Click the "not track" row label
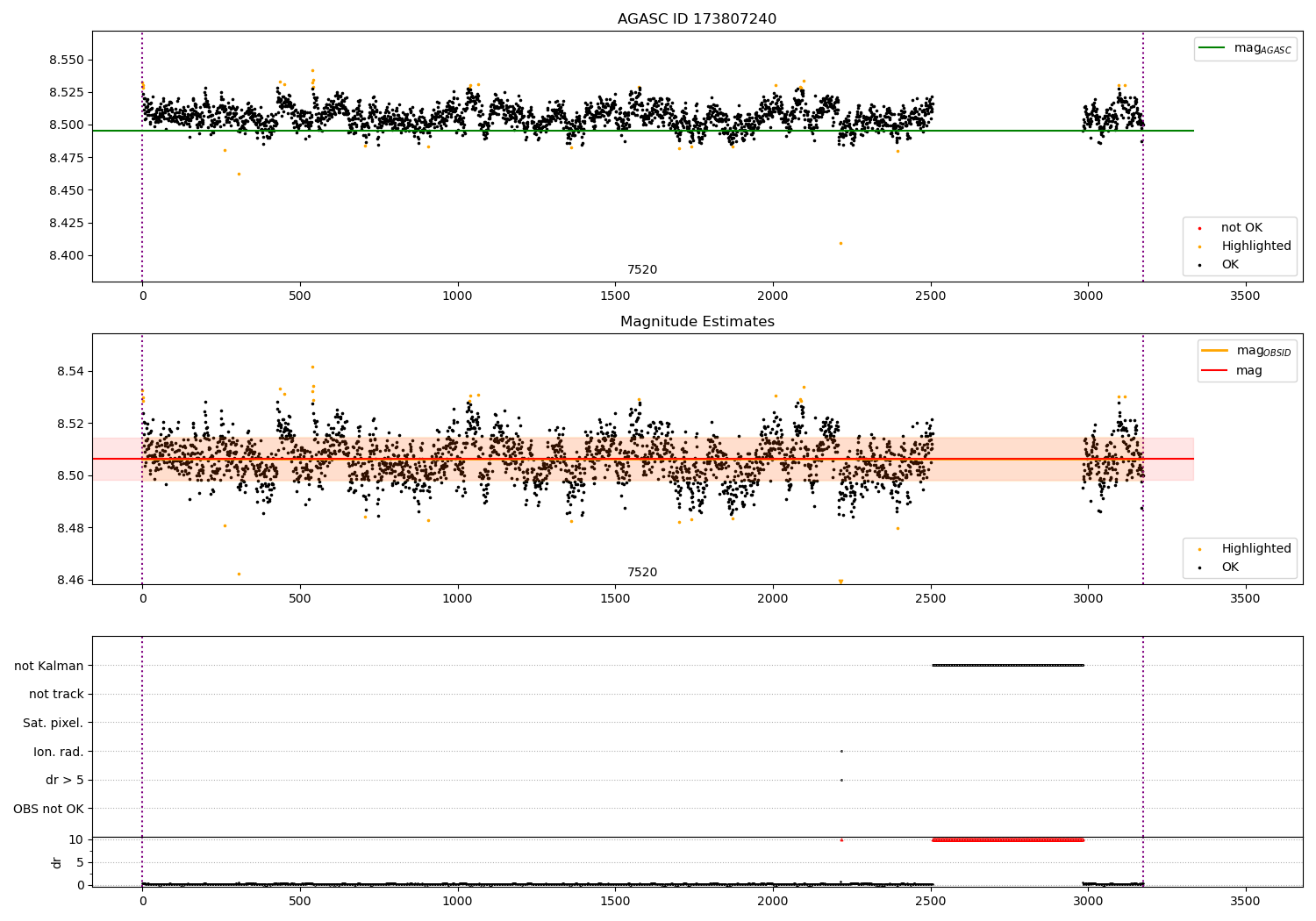This screenshot has width=1316, height=921. pos(56,695)
